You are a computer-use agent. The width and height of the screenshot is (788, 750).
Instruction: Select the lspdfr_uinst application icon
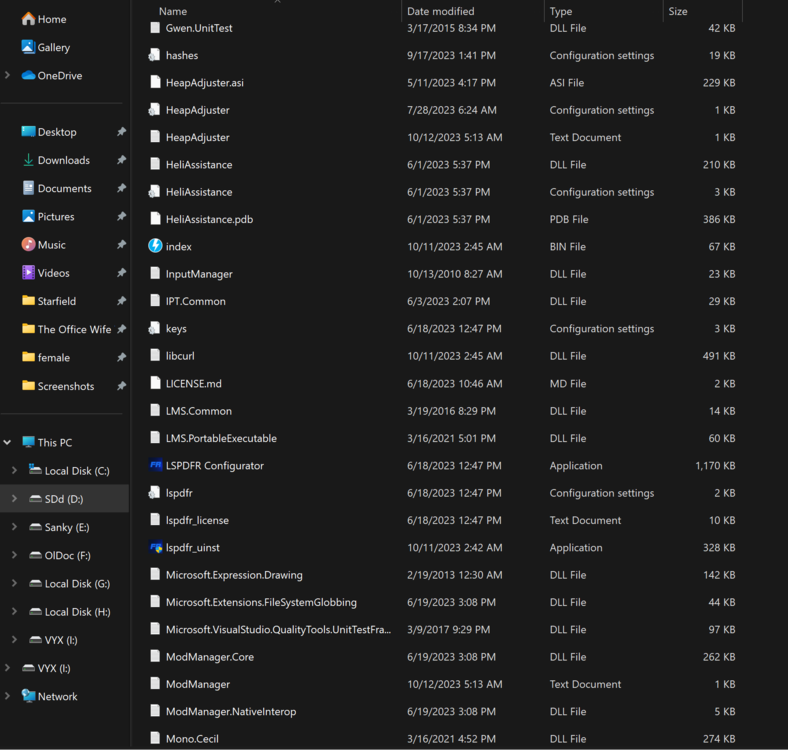click(x=155, y=547)
